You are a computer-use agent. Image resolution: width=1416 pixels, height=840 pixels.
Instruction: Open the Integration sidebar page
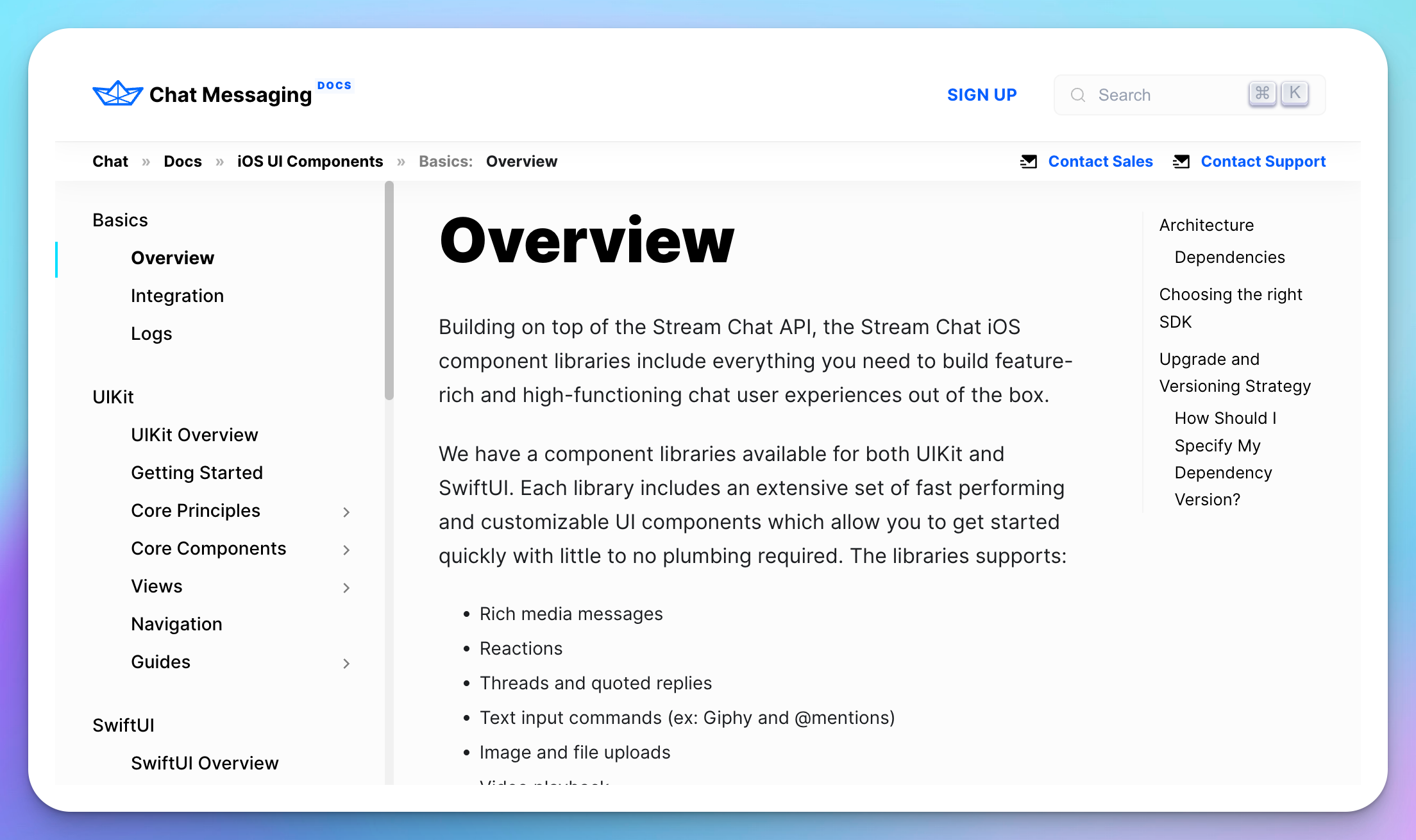pos(177,296)
